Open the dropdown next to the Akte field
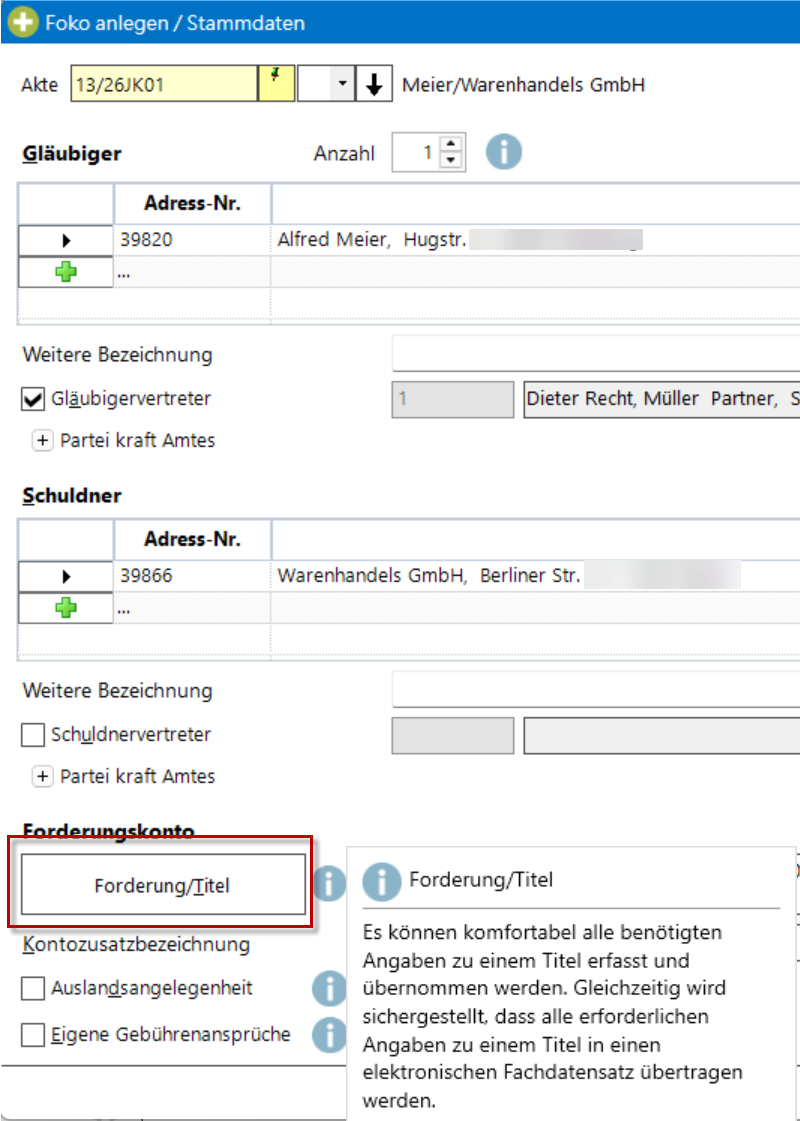800x1121 pixels. pyautogui.click(x=342, y=85)
